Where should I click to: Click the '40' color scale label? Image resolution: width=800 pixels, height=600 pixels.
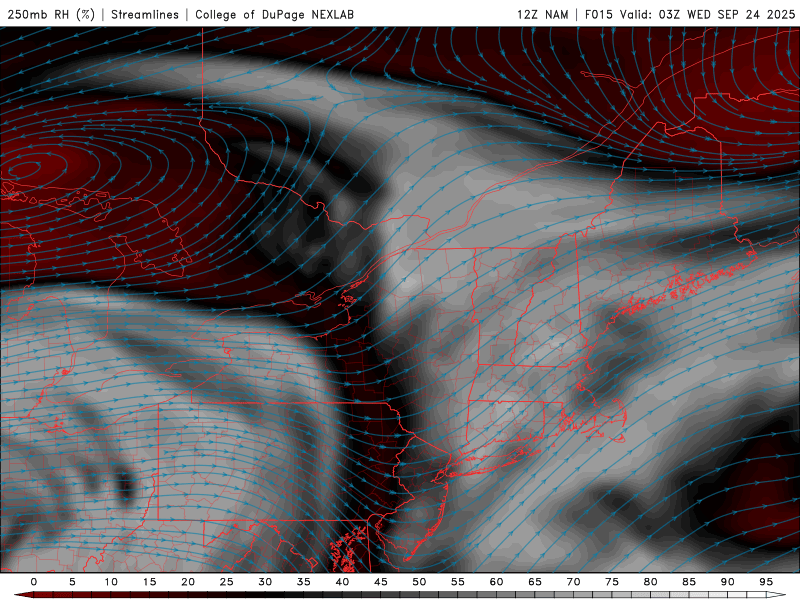pos(342,582)
